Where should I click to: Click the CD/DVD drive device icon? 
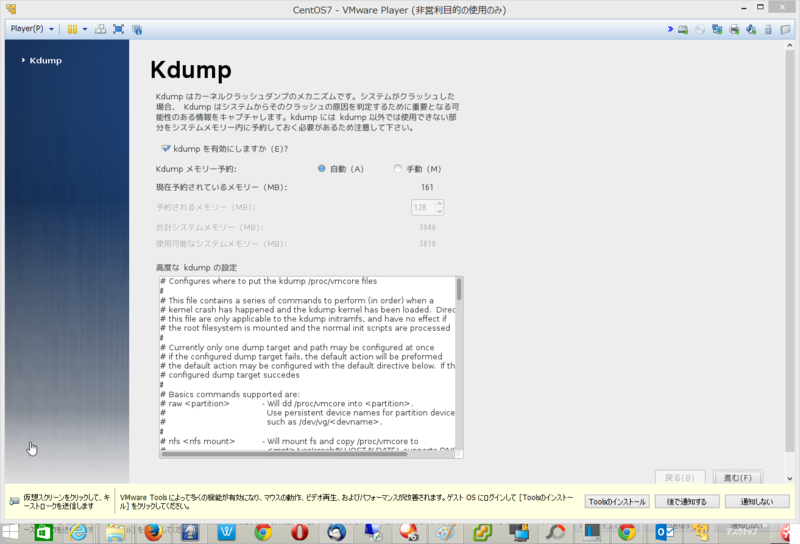coord(700,30)
